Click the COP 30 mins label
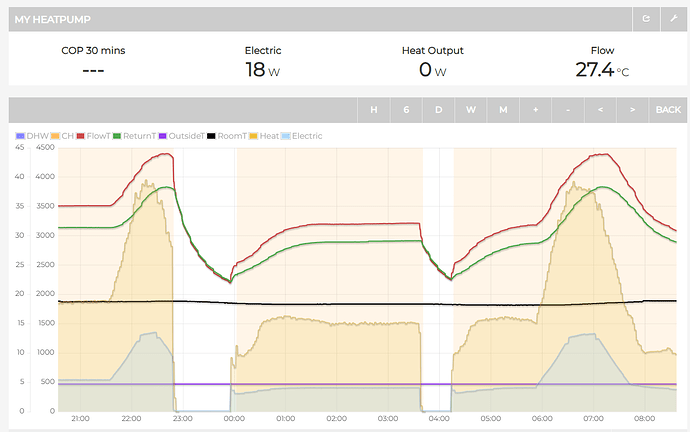Viewport: 690px width, 432px height. point(93,51)
